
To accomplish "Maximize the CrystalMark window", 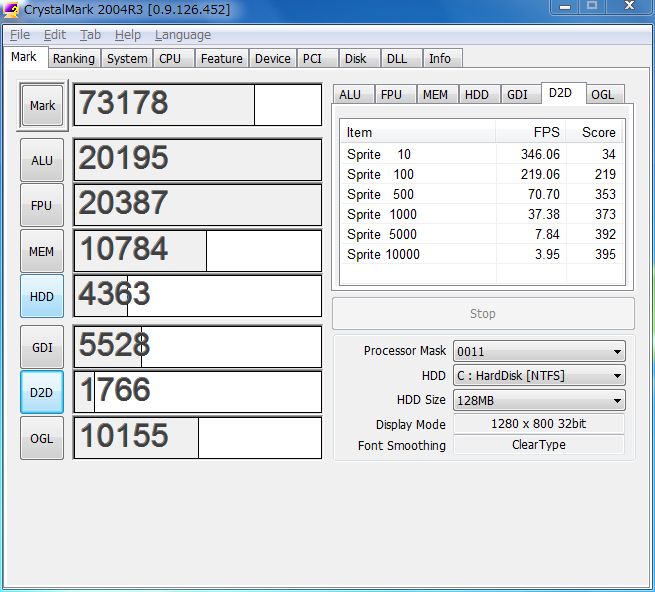I will (x=592, y=6).
